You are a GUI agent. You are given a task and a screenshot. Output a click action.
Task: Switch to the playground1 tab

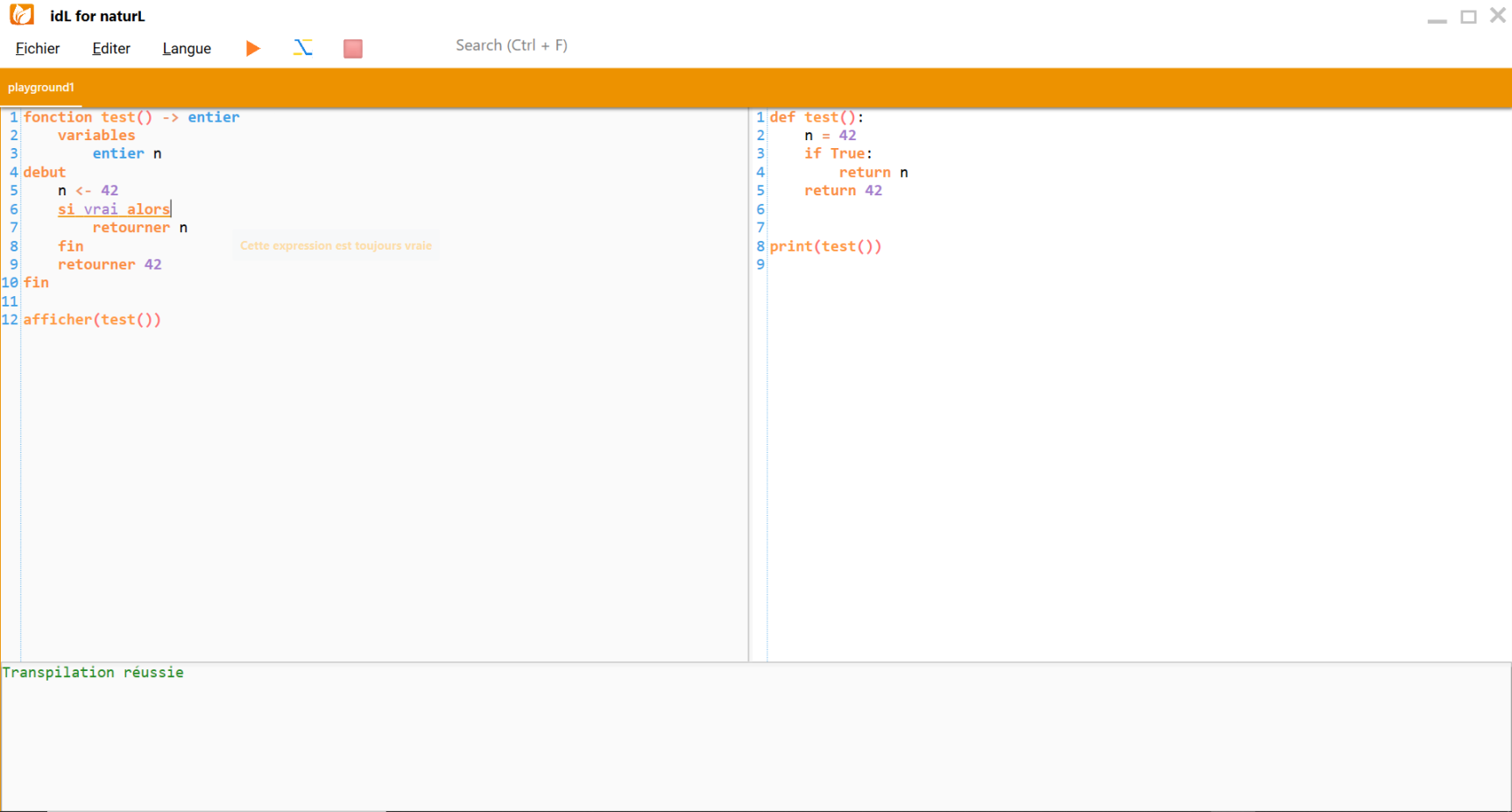41,88
